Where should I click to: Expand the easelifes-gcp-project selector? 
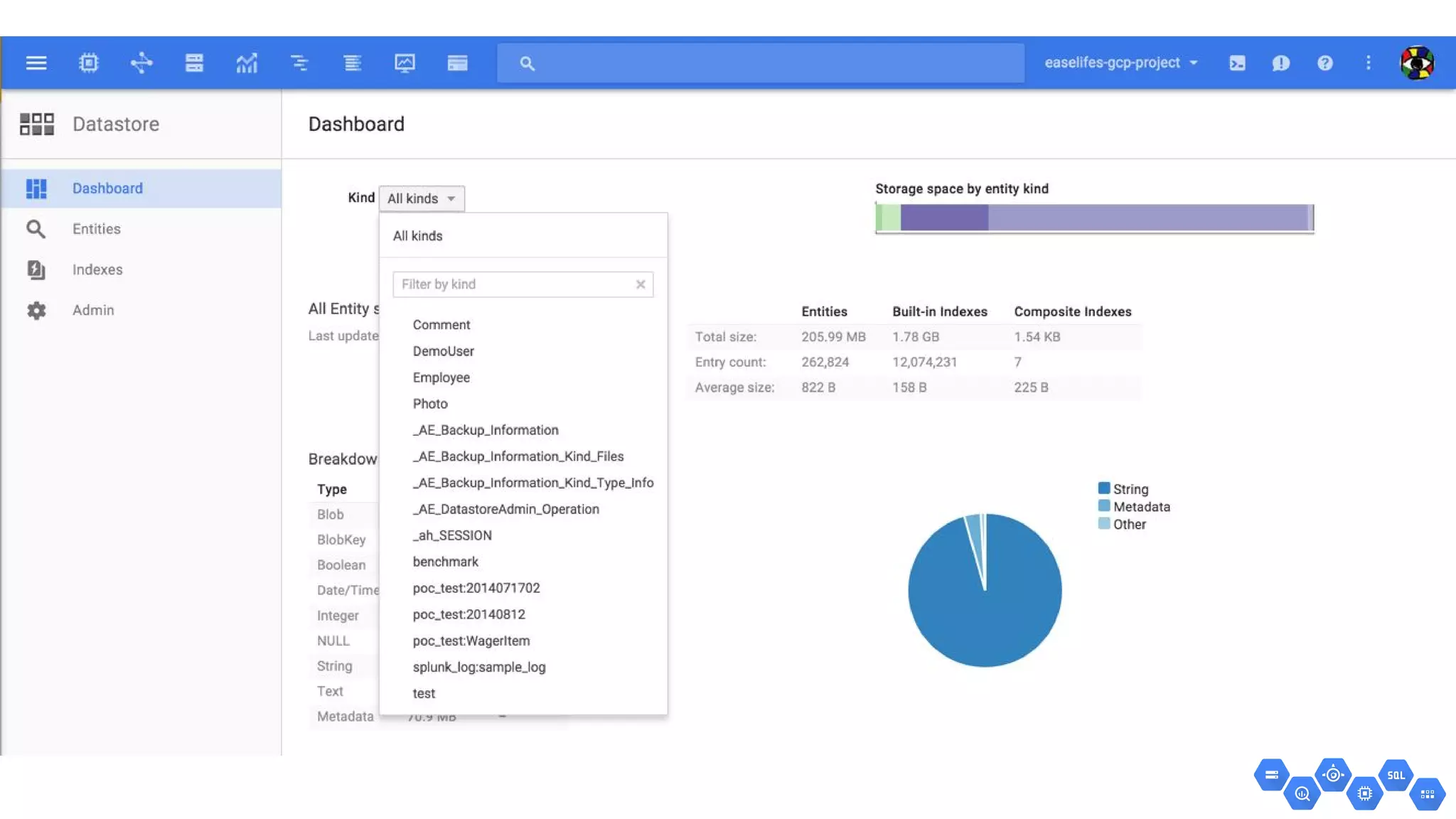coord(1120,63)
